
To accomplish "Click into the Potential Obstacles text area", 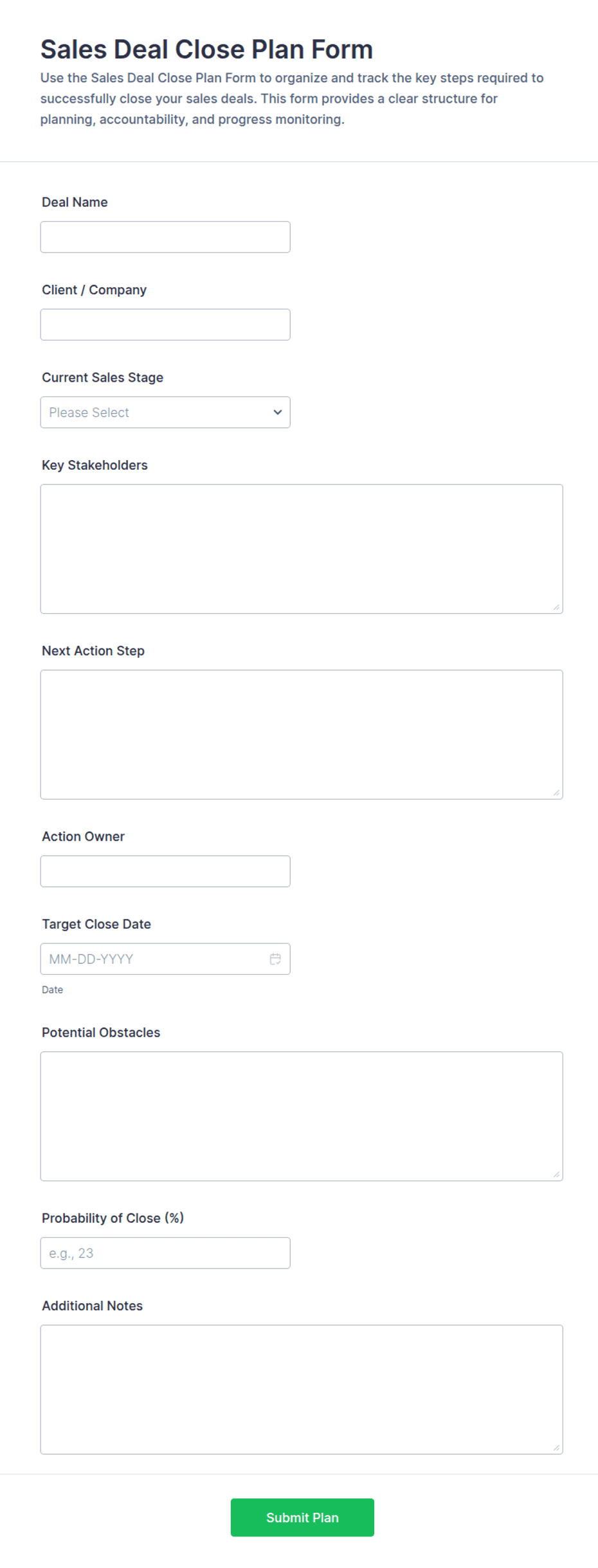I will click(x=302, y=1116).
